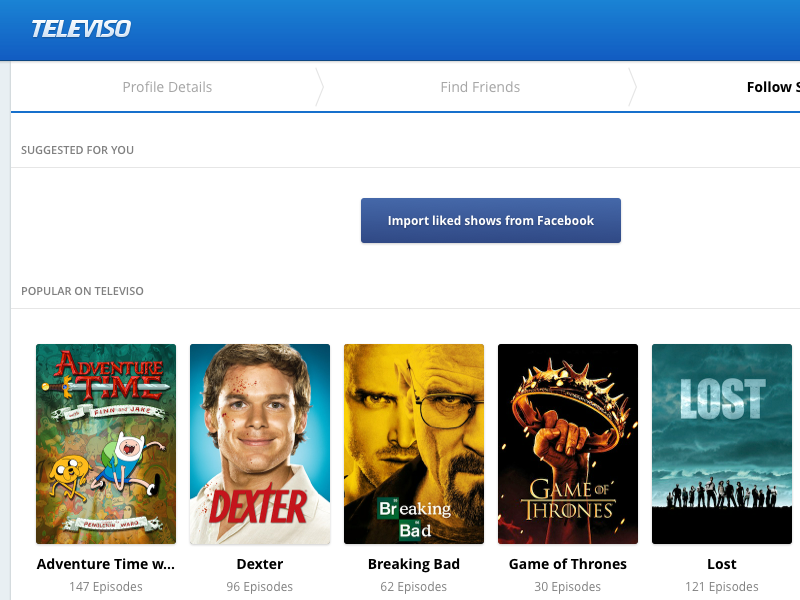Screen dimensions: 800x600
Task: Select the Follow Shows step tab
Action: (773, 87)
